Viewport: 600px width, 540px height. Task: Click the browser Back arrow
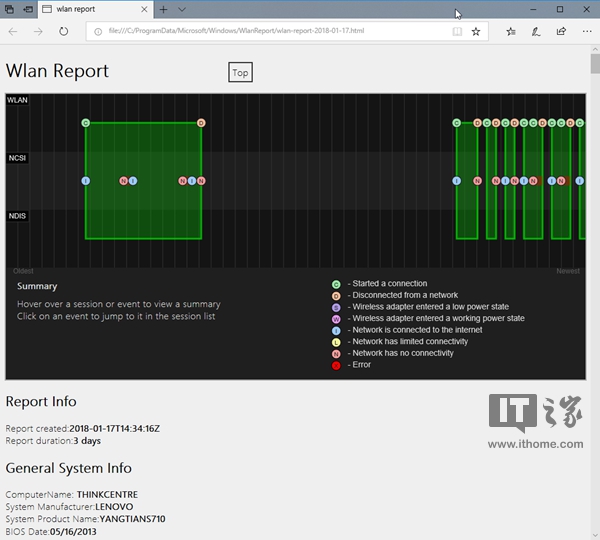[x=13, y=31]
